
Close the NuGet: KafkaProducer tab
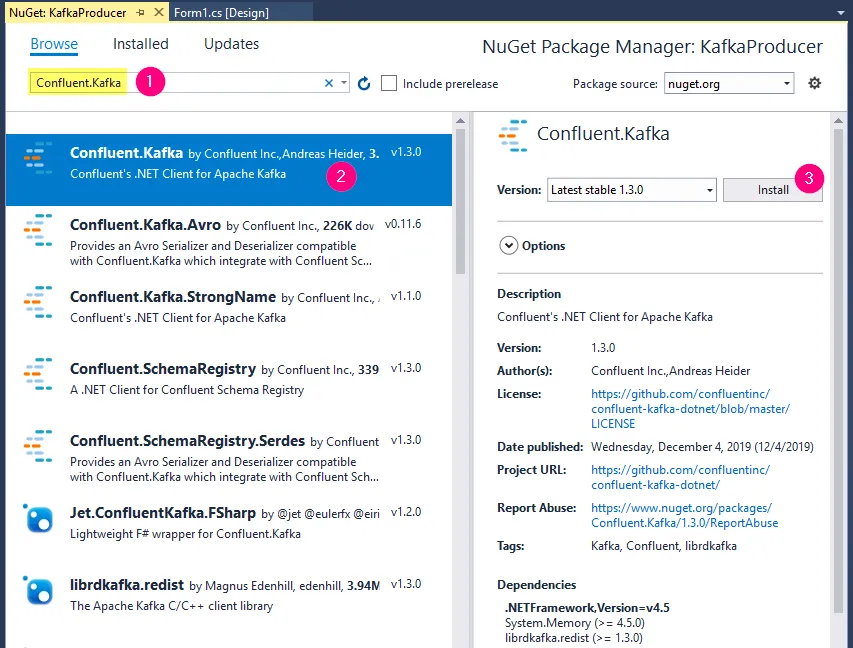click(x=159, y=12)
